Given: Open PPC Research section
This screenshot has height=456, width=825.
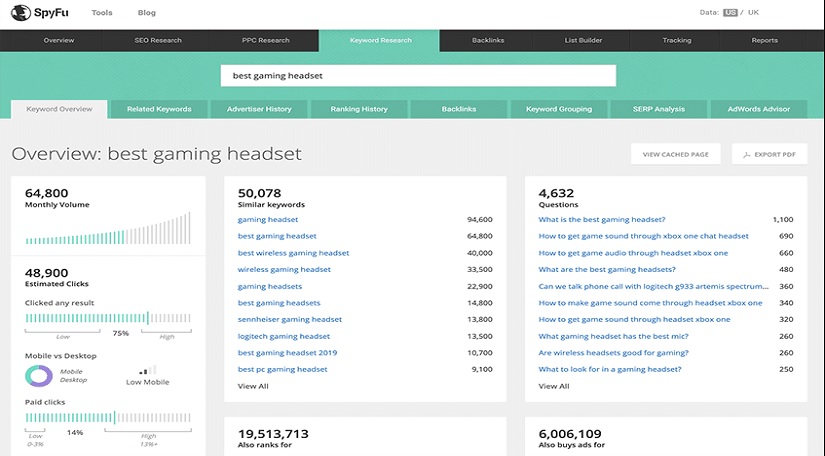Looking at the screenshot, I should 266,40.
